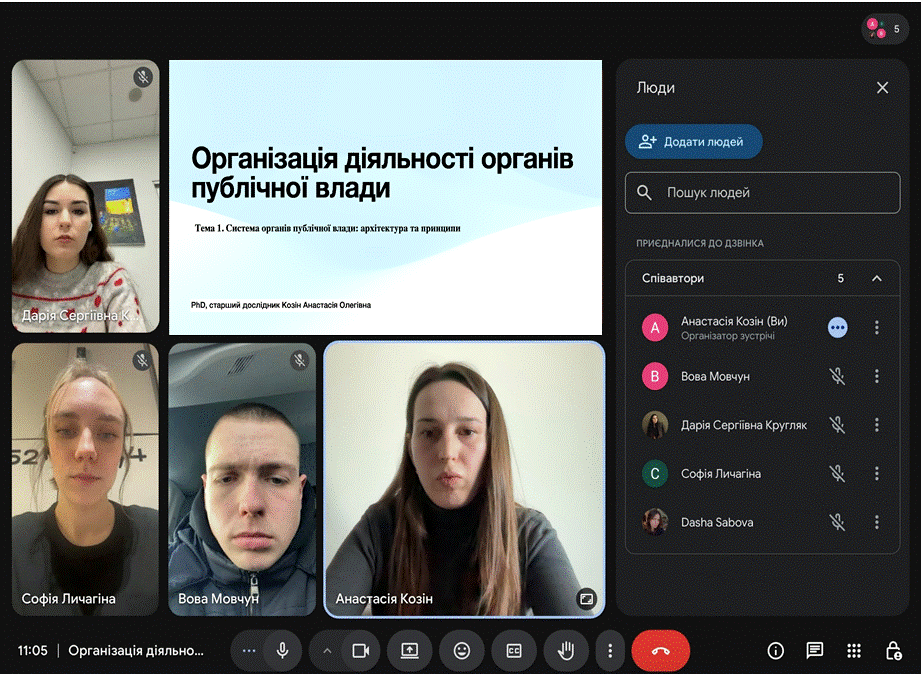Open more actions for Анастасія Козін
This screenshot has width=921, height=674.
click(x=876, y=327)
